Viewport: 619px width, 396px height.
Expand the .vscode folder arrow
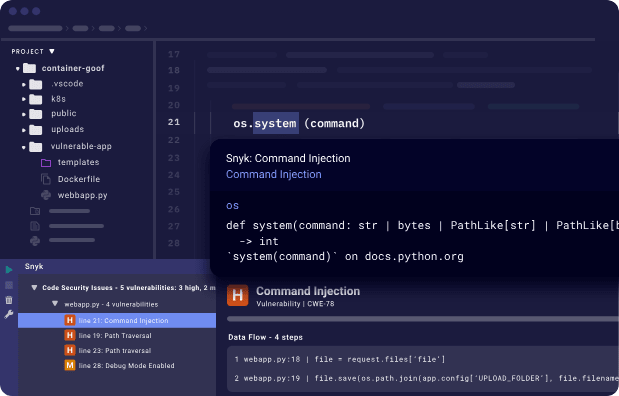point(24,84)
